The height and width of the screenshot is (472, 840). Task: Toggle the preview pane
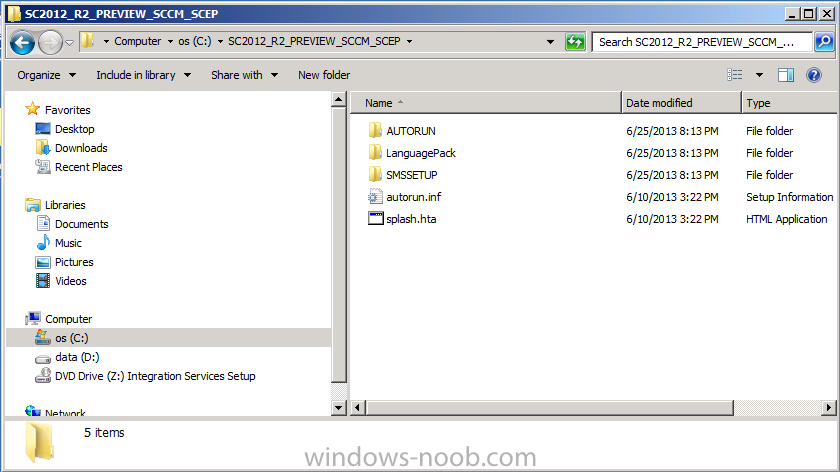pos(786,75)
